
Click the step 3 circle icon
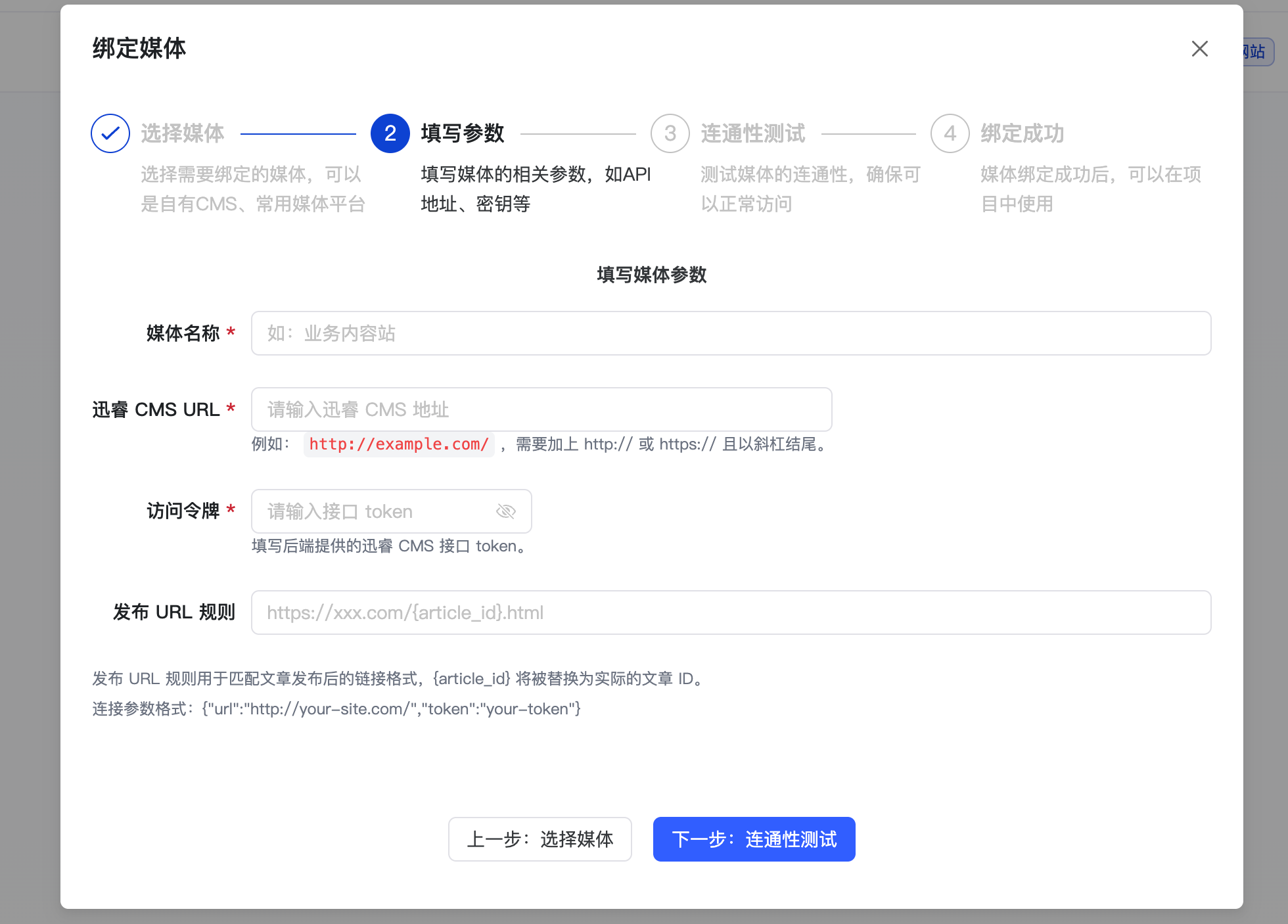point(670,133)
